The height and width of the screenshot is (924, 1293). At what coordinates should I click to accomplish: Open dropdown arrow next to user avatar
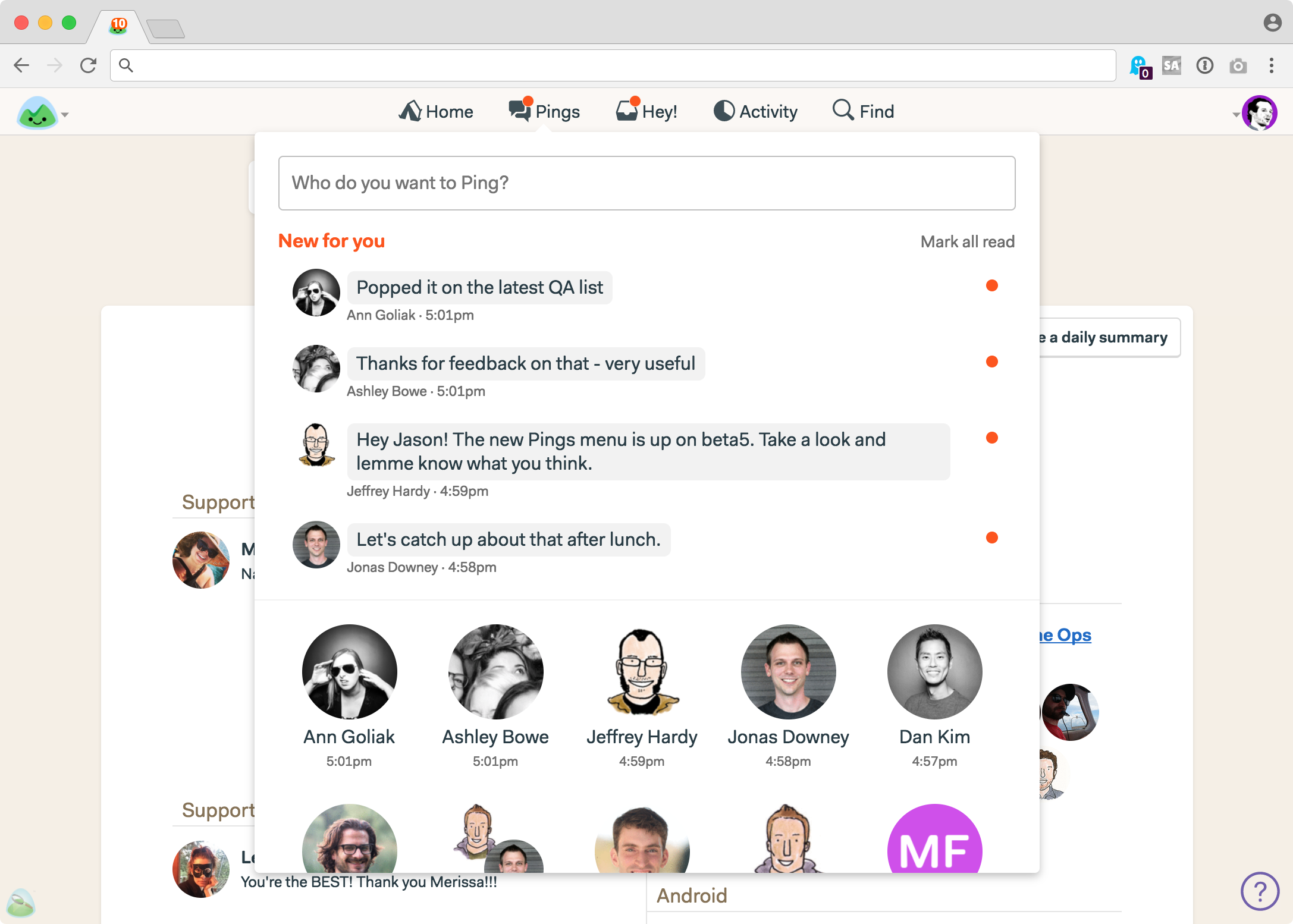click(x=1236, y=114)
